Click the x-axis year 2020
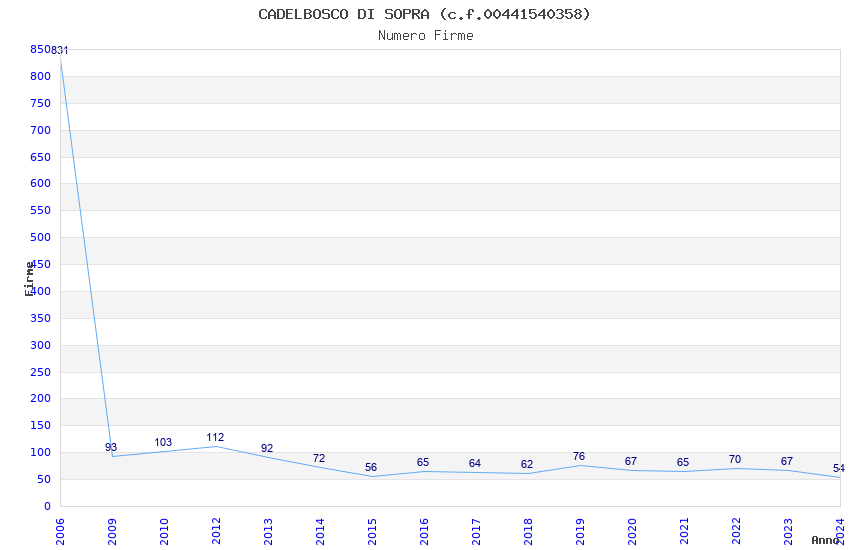The width and height of the screenshot is (850, 550). (633, 532)
